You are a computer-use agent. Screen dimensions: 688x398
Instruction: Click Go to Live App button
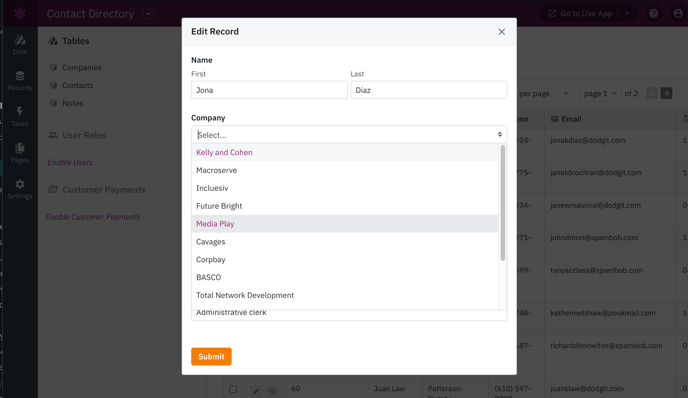point(580,14)
